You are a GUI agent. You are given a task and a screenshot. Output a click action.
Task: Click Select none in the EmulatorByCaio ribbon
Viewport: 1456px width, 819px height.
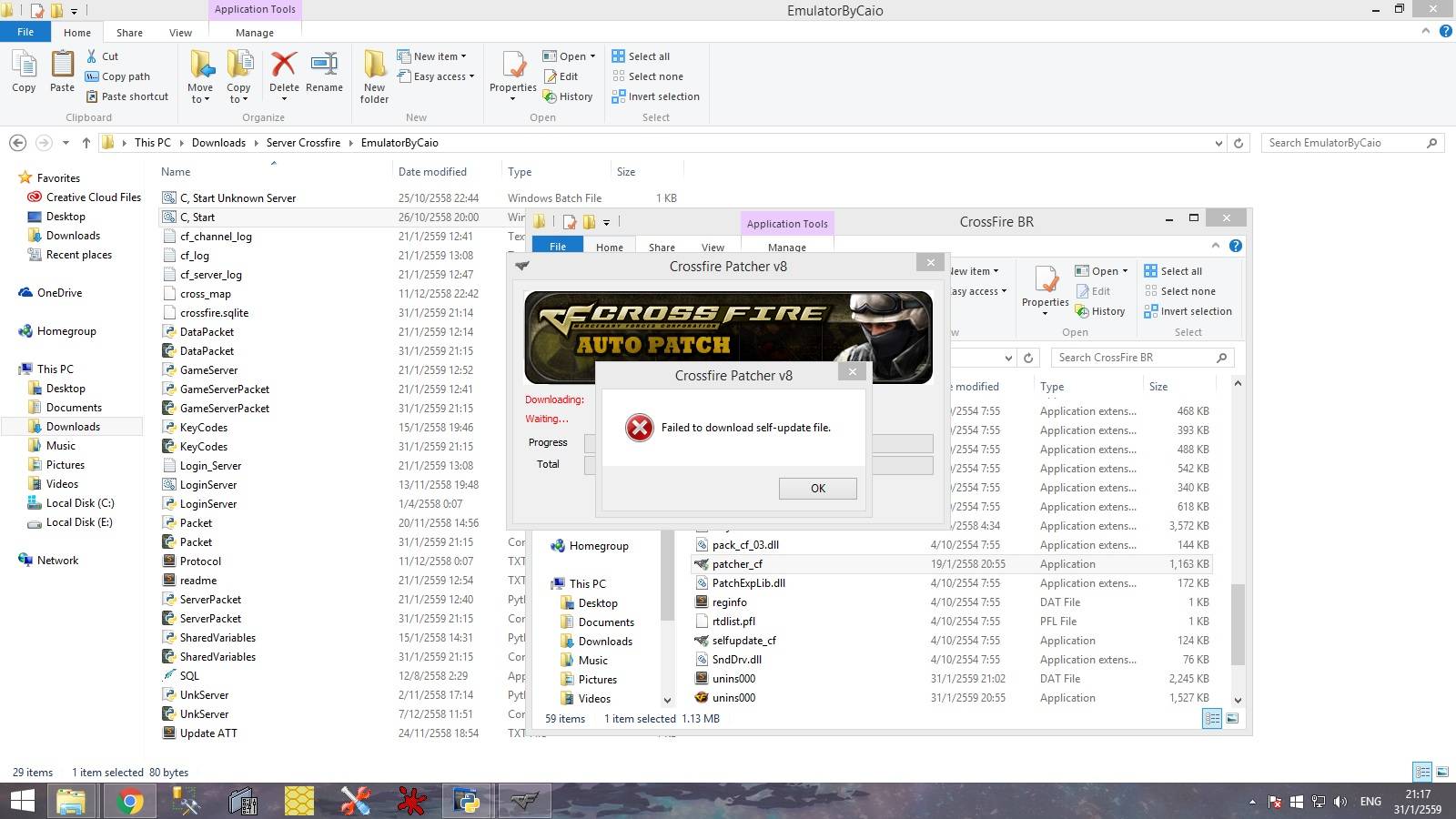pos(647,76)
